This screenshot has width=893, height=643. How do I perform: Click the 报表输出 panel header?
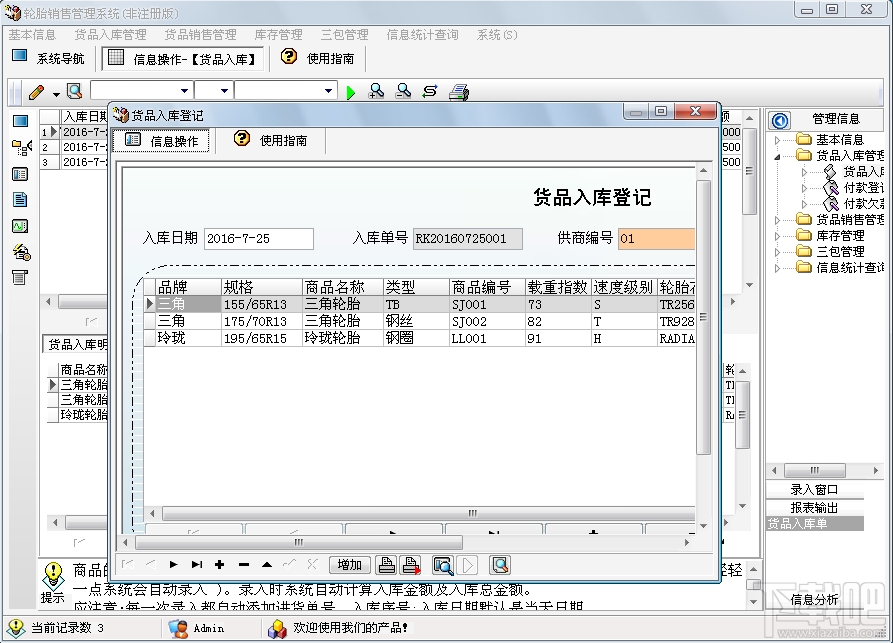[x=814, y=507]
